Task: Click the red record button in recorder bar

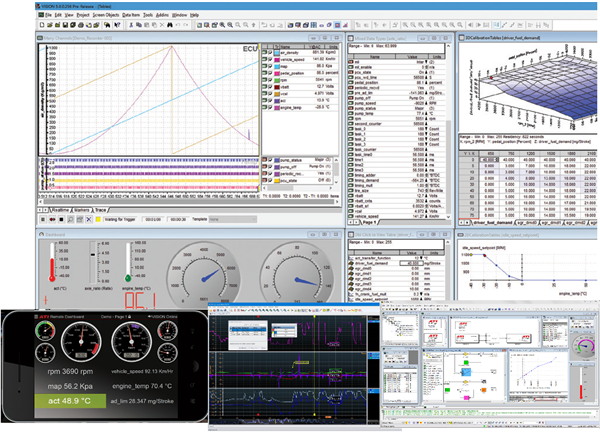Action: coord(52,219)
